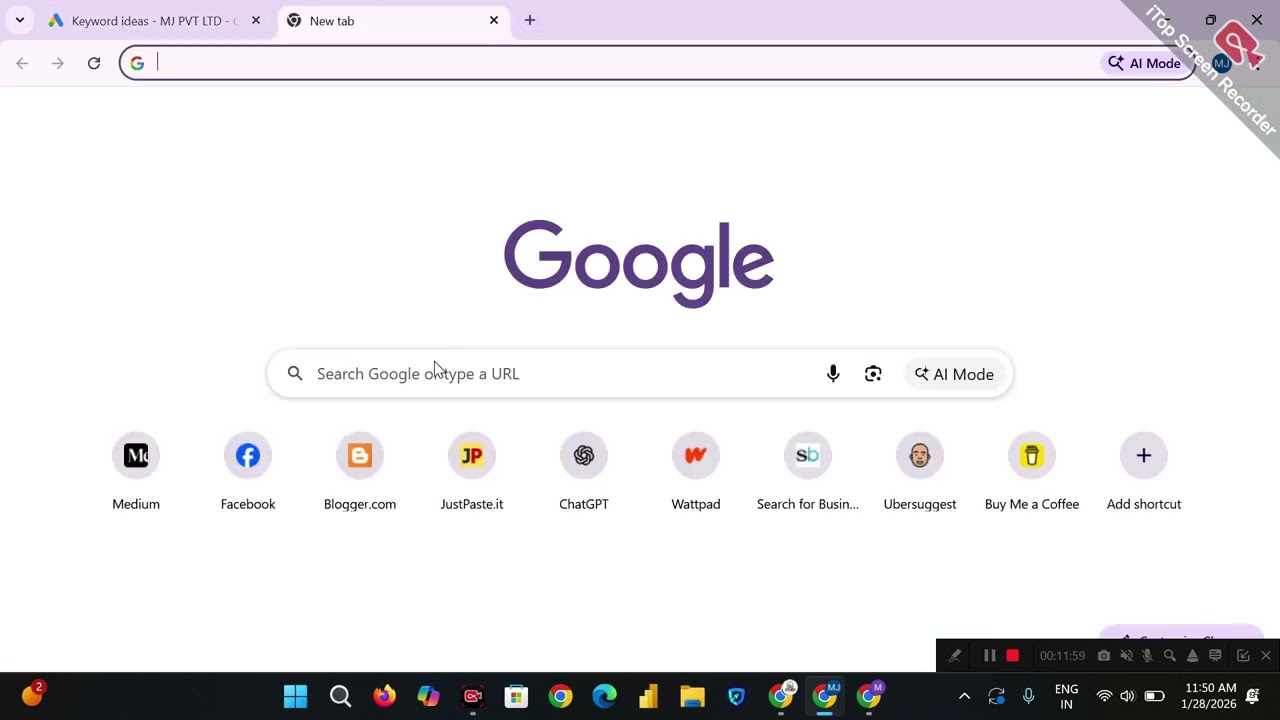This screenshot has height=720, width=1280.
Task: Toggle the recorder's muted speaker
Action: click(1126, 656)
